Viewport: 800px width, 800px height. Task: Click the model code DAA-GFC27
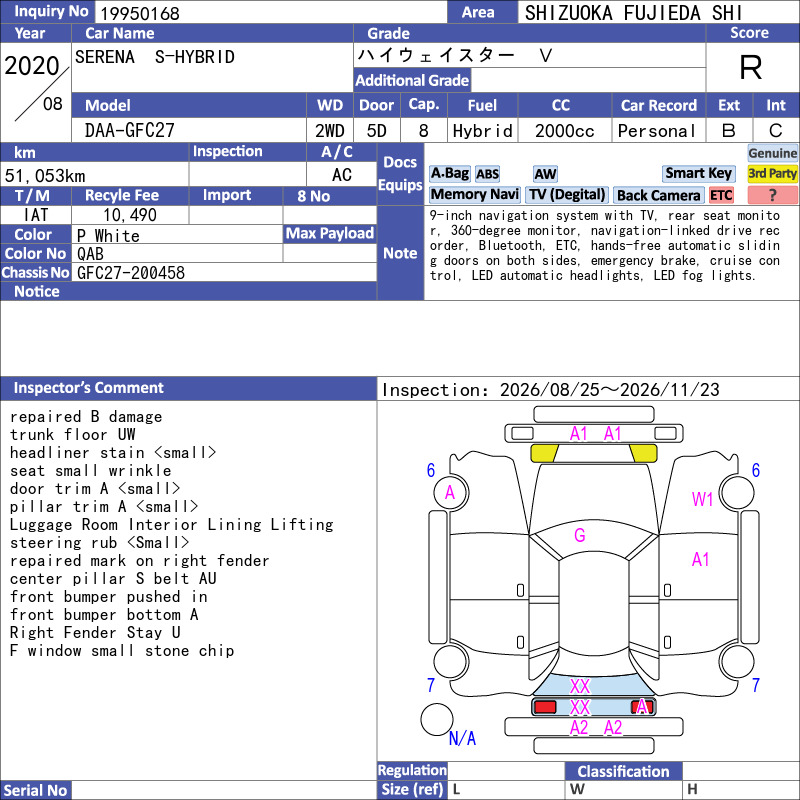[x=130, y=131]
